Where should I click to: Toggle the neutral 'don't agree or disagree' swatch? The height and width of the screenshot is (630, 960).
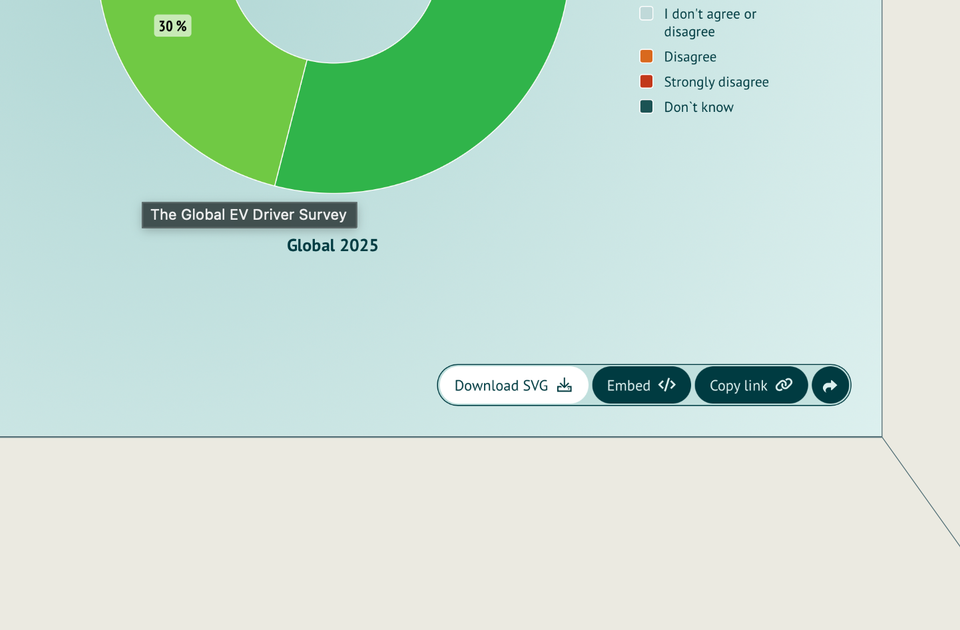[647, 13]
